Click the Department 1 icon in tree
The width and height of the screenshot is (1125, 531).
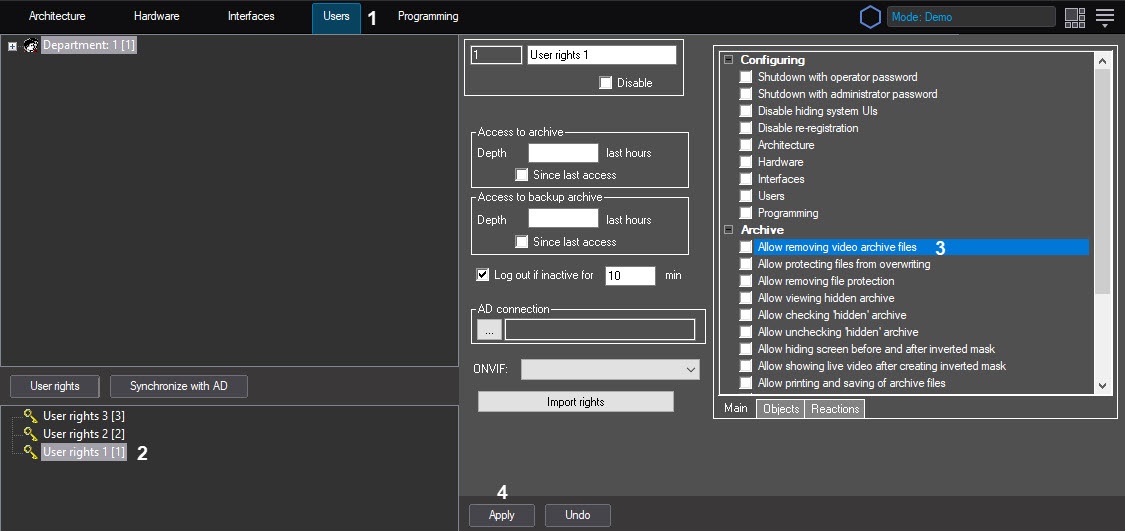[30, 46]
